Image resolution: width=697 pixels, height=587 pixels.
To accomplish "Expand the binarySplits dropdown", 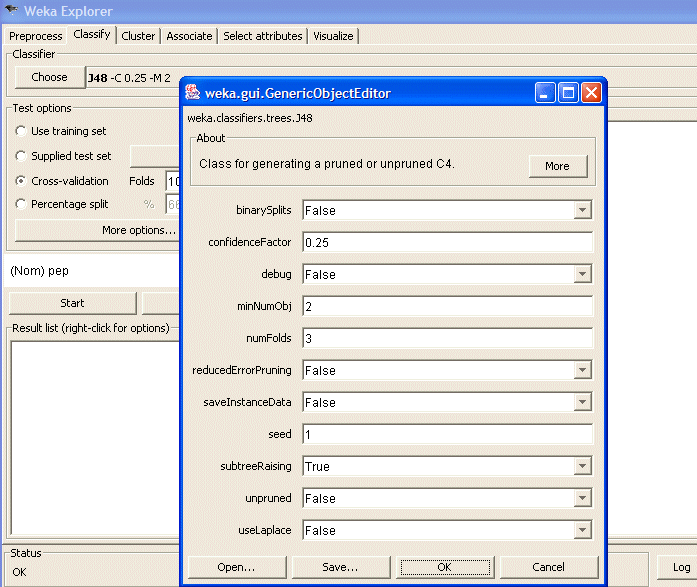I will tap(582, 210).
